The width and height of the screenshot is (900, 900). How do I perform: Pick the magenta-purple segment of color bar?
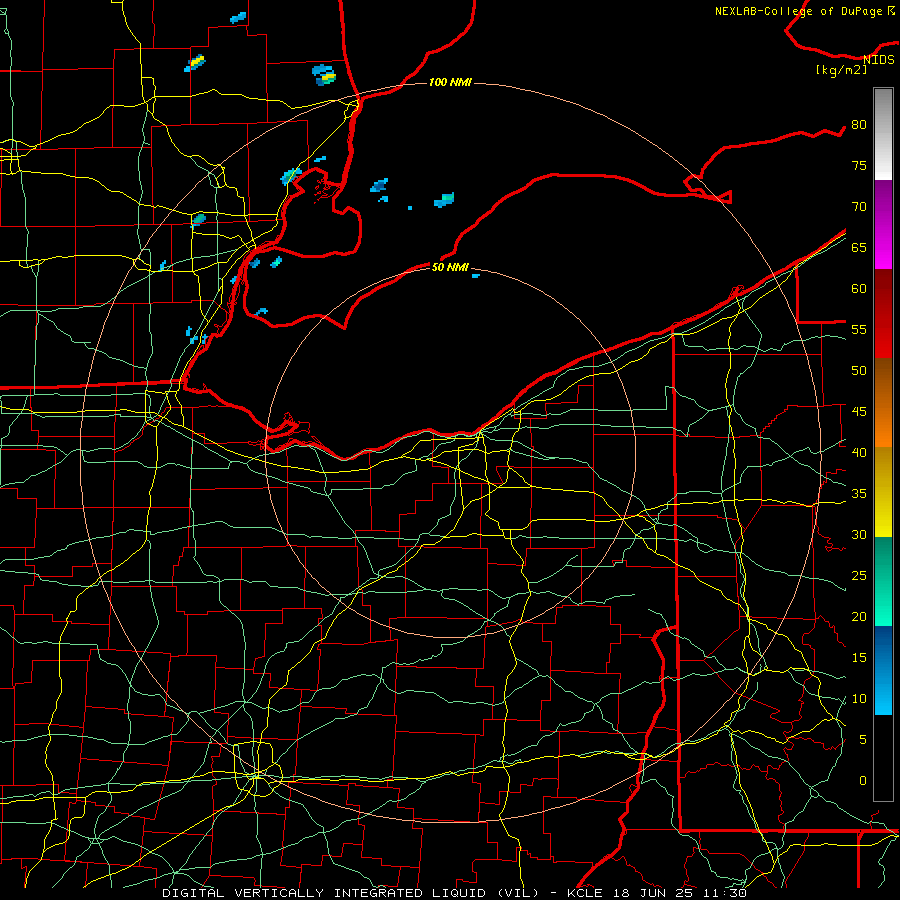tap(883, 224)
